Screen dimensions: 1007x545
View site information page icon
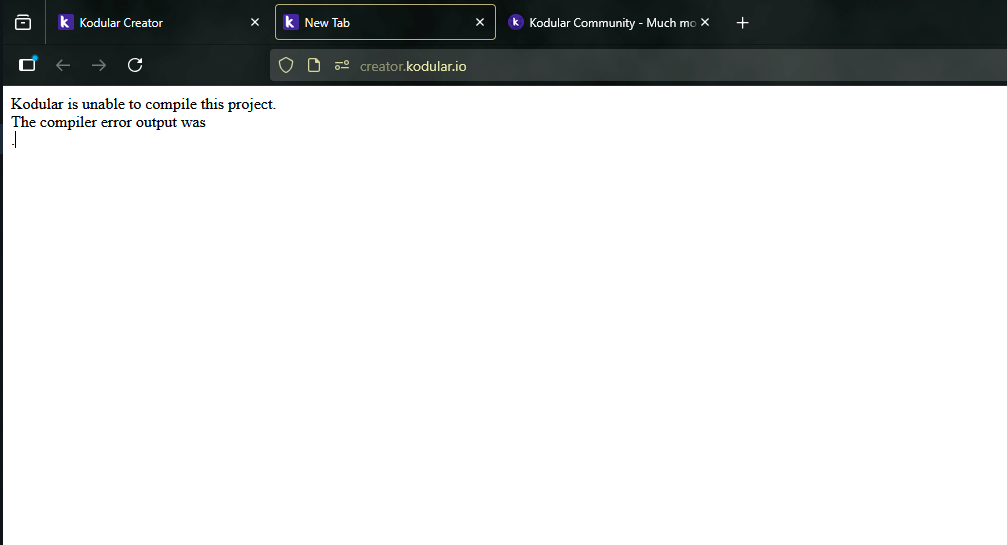(314, 65)
